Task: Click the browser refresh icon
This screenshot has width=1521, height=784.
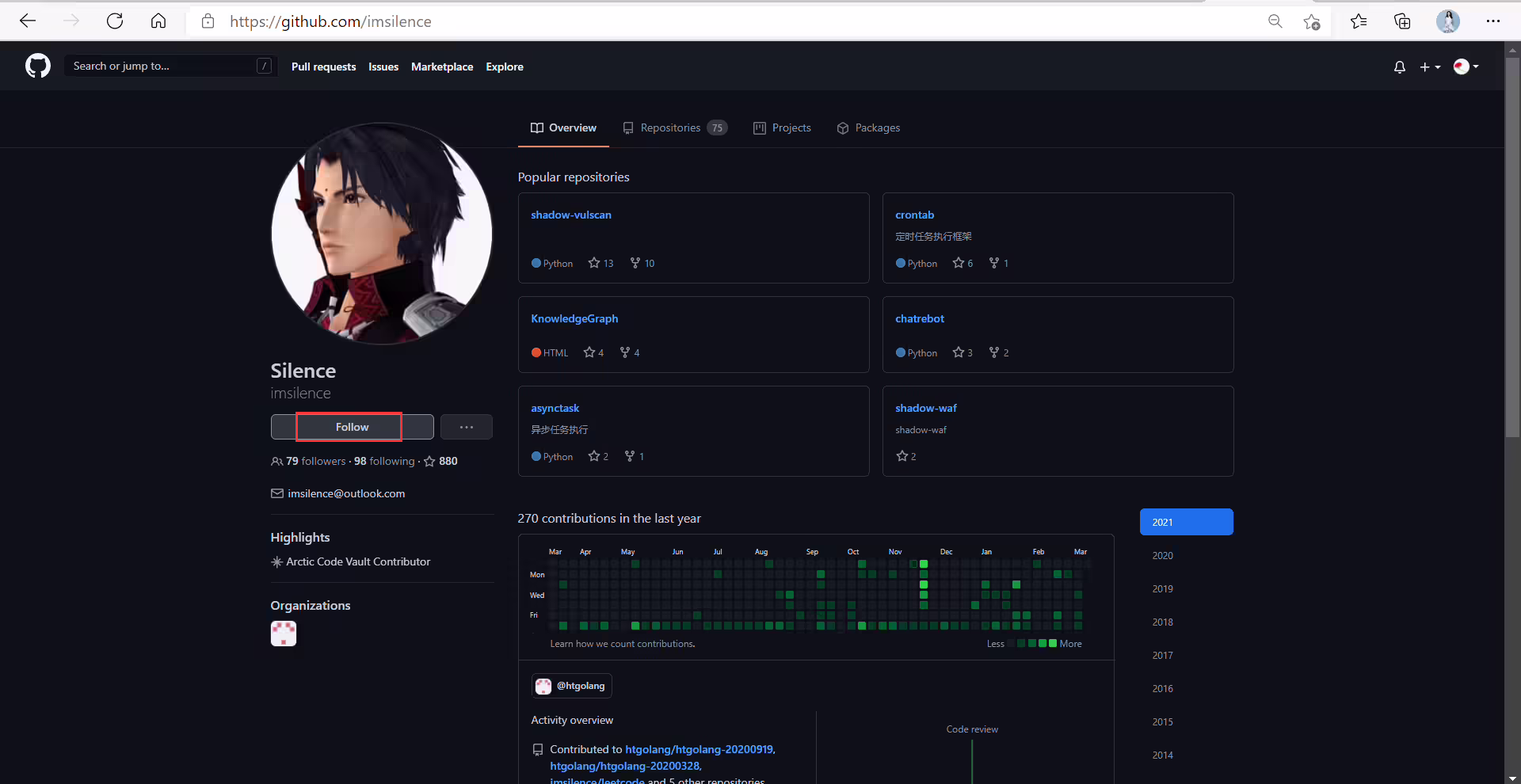Action: coord(115,21)
